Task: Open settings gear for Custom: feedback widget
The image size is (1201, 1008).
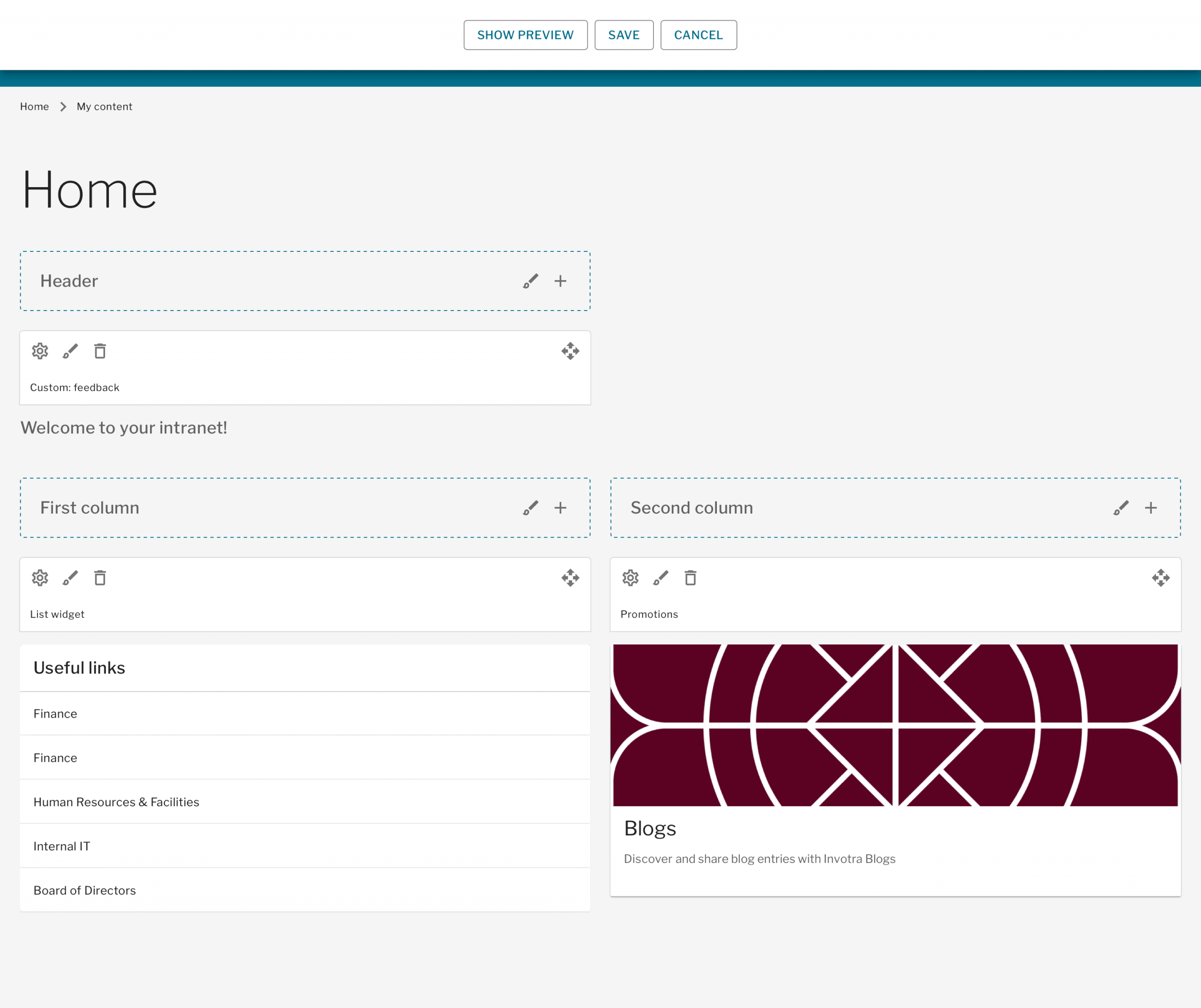Action: coord(40,351)
